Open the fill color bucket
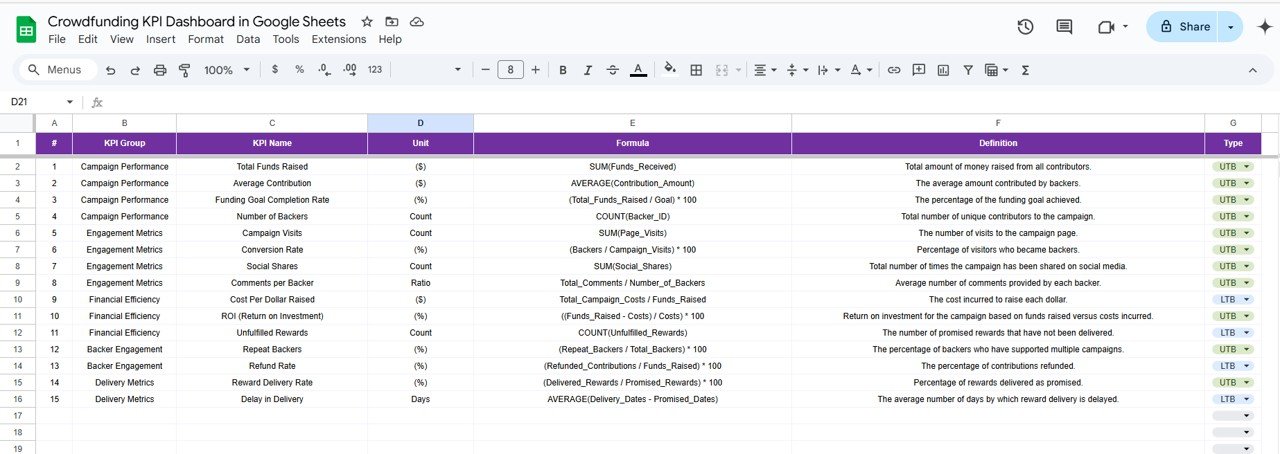This screenshot has height=454, width=1280. click(671, 70)
